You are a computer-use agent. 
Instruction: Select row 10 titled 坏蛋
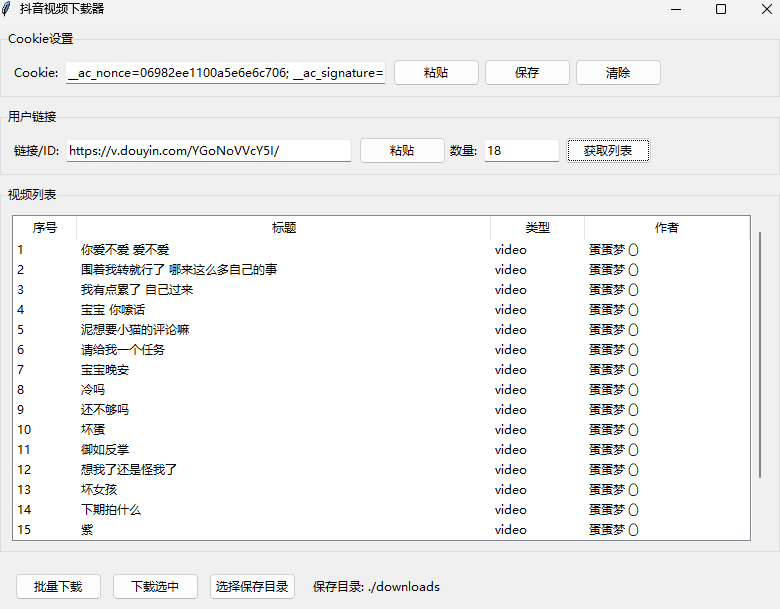tap(382, 430)
